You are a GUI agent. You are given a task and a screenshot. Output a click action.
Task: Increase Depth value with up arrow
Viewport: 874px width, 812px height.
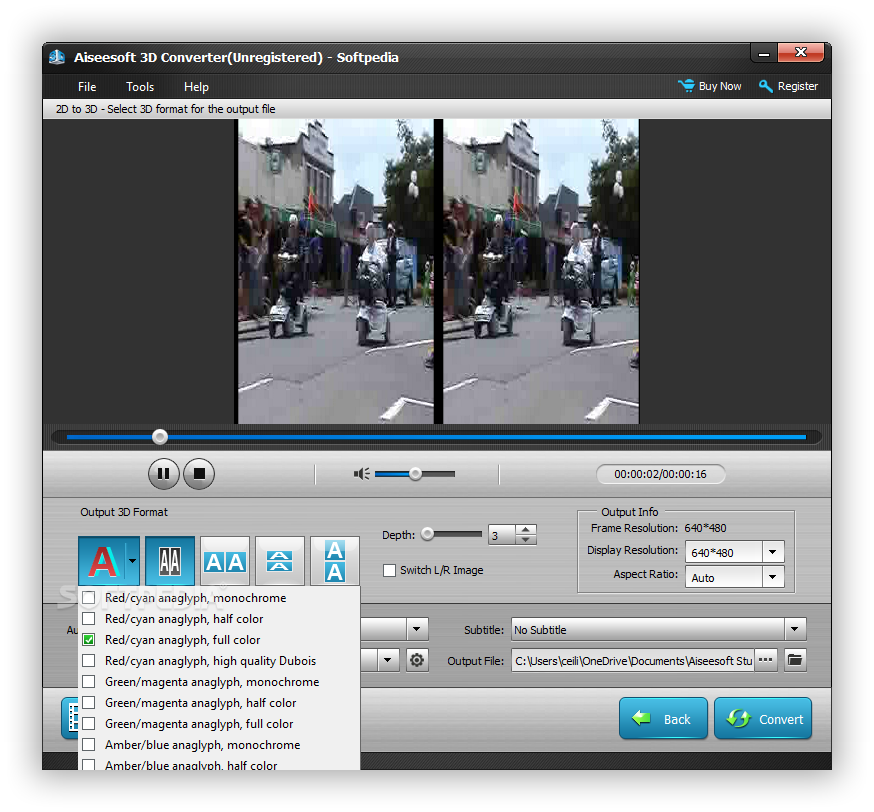[x=526, y=529]
